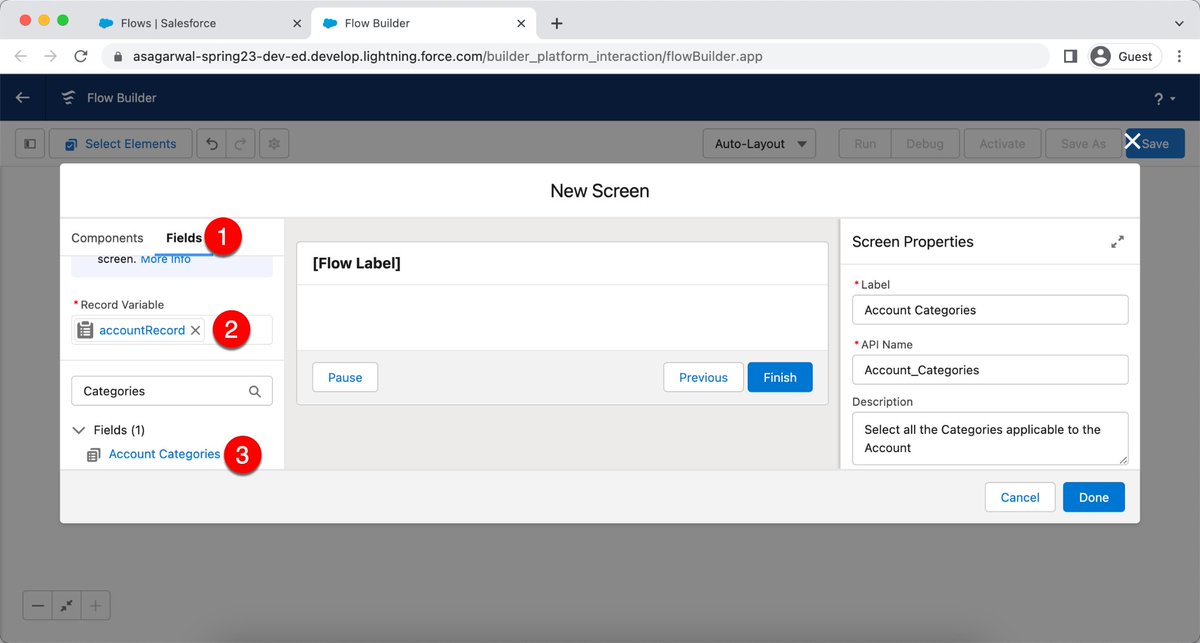Image resolution: width=1200 pixels, height=643 pixels.
Task: Click Select Elements button
Action: [120, 144]
